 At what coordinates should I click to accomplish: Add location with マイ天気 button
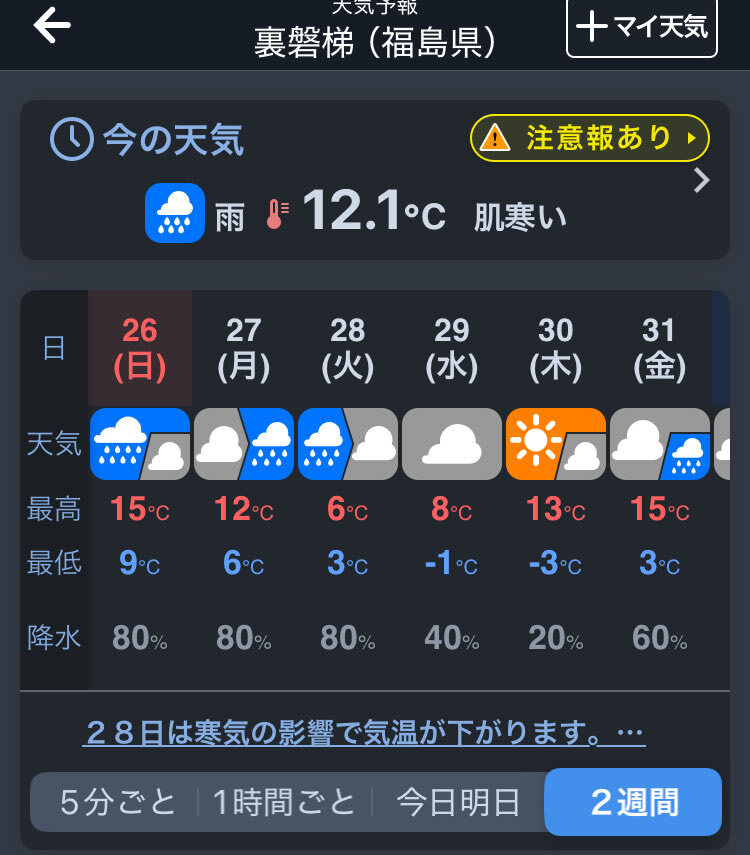[x=643, y=27]
